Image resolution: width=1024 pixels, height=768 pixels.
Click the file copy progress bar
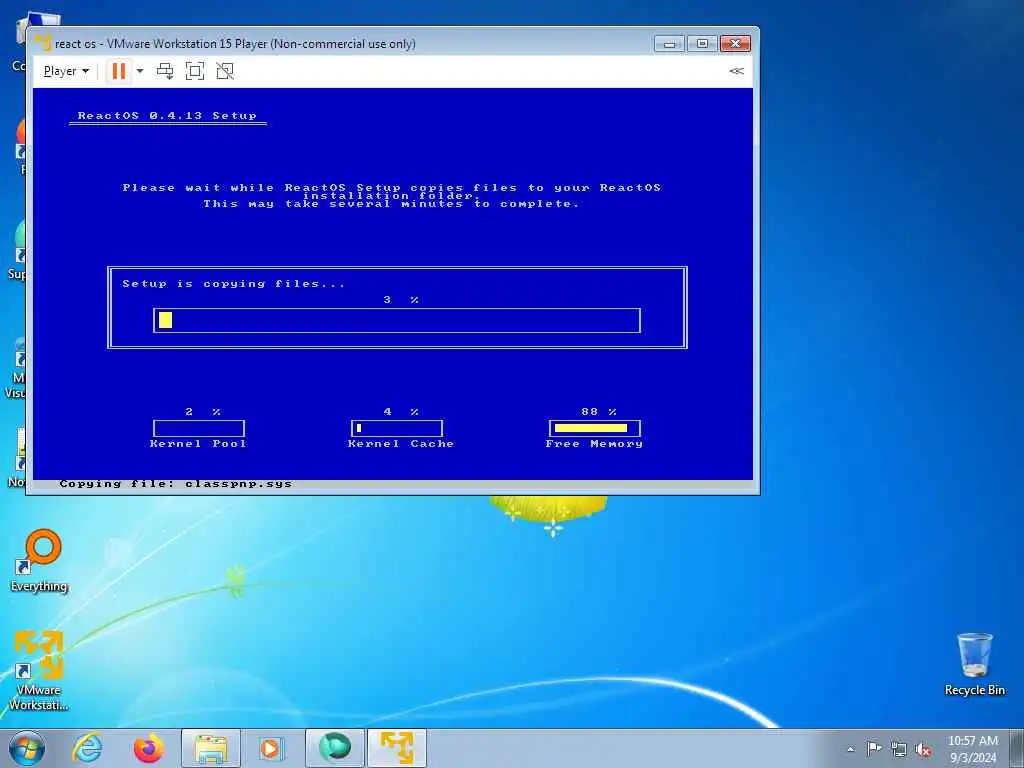[x=397, y=321]
